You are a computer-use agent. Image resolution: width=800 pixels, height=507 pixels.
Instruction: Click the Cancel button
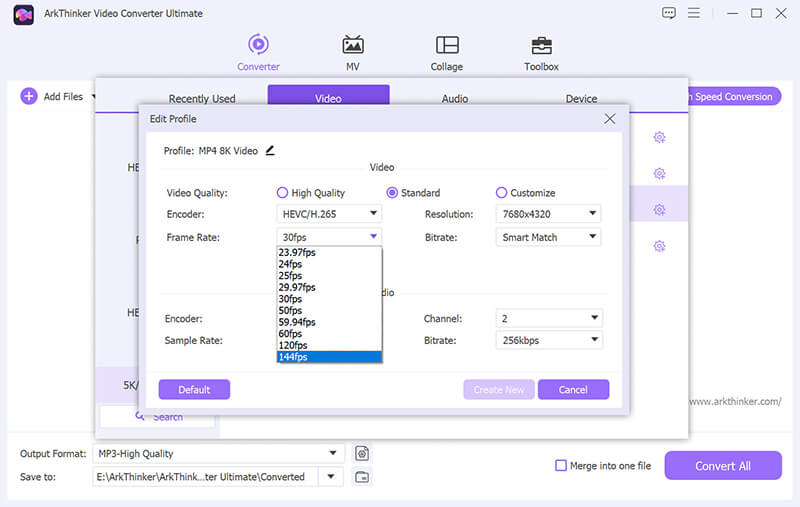point(573,390)
